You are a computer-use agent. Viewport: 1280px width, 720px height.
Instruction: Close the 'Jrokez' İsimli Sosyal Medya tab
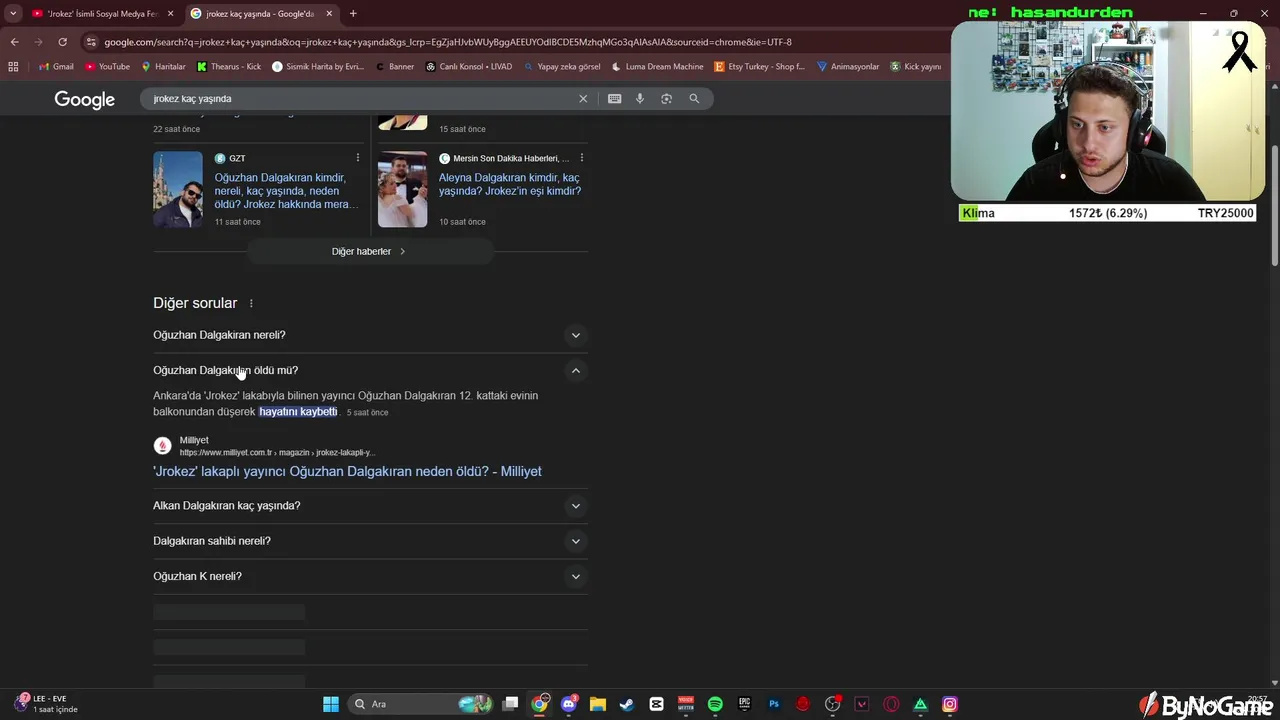point(171,14)
